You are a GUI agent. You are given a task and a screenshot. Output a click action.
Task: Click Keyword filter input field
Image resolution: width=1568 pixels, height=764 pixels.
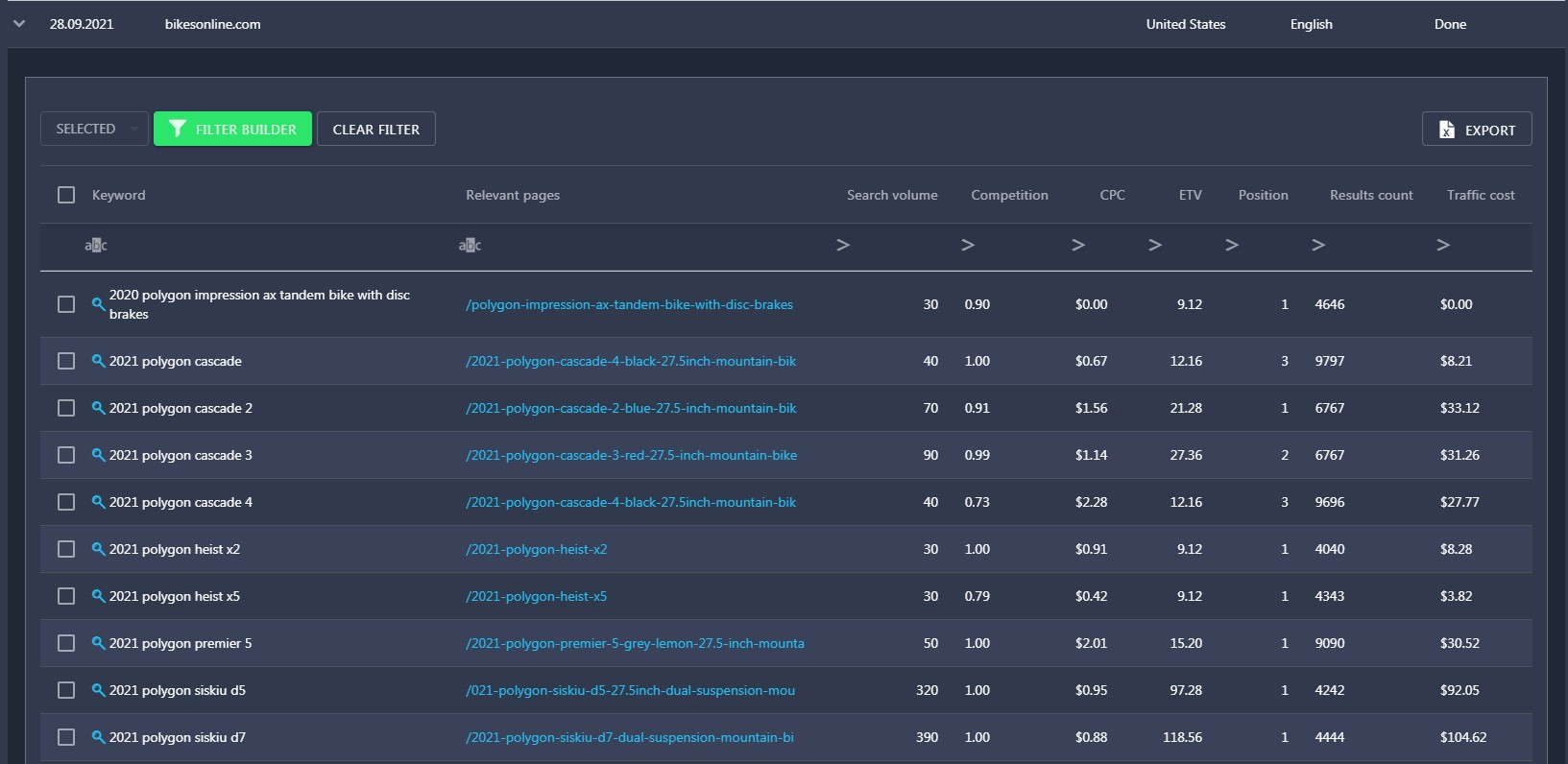269,246
